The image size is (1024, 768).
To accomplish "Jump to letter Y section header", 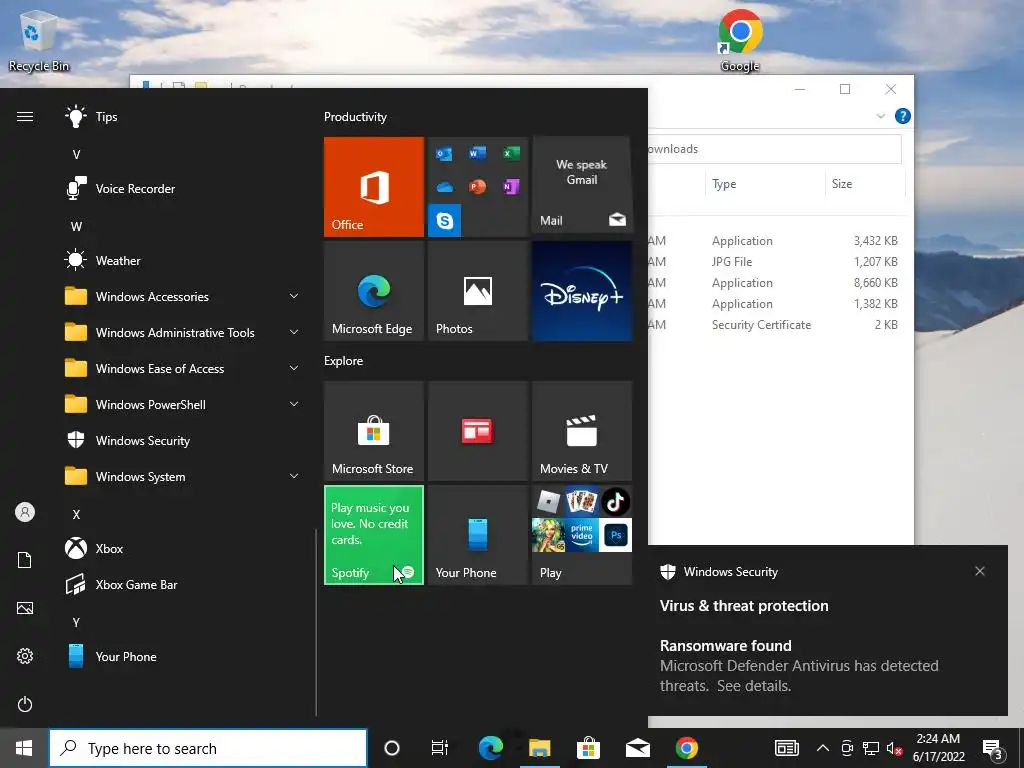I will (76, 622).
